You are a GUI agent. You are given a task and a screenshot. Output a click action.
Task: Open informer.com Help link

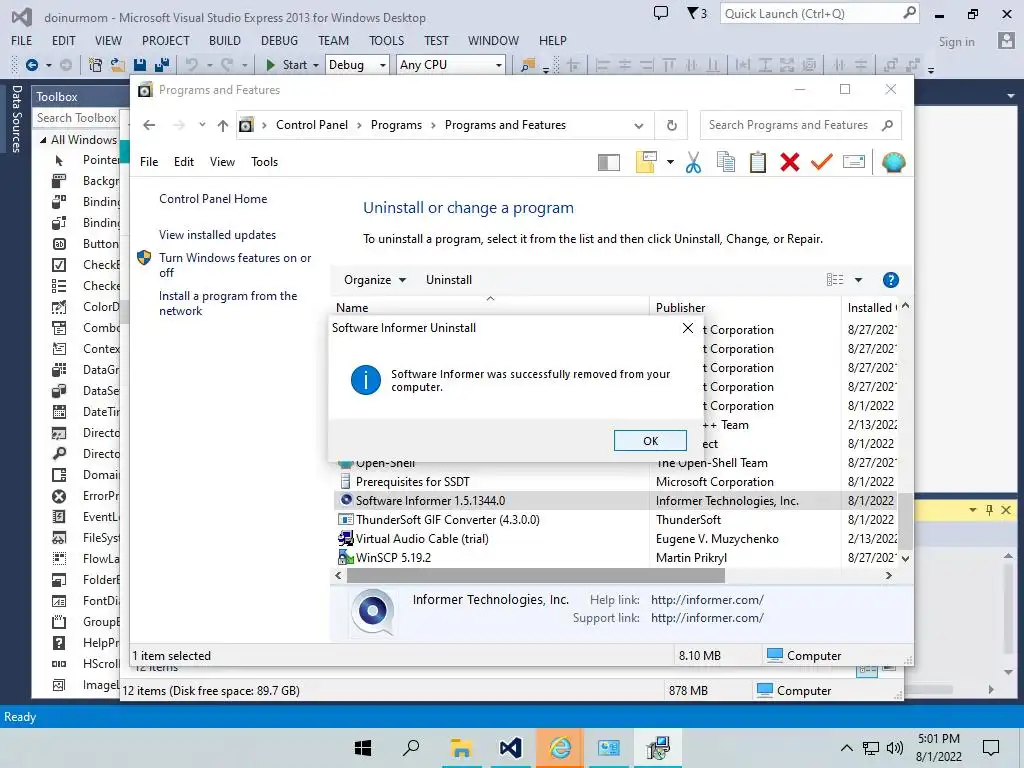[707, 600]
